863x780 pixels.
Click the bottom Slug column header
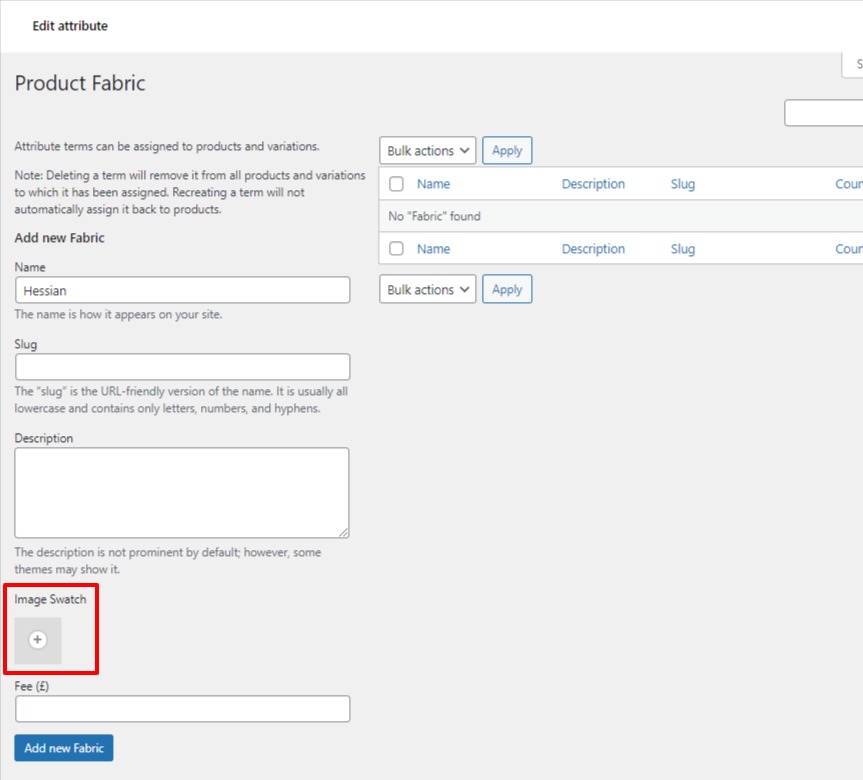click(x=682, y=249)
